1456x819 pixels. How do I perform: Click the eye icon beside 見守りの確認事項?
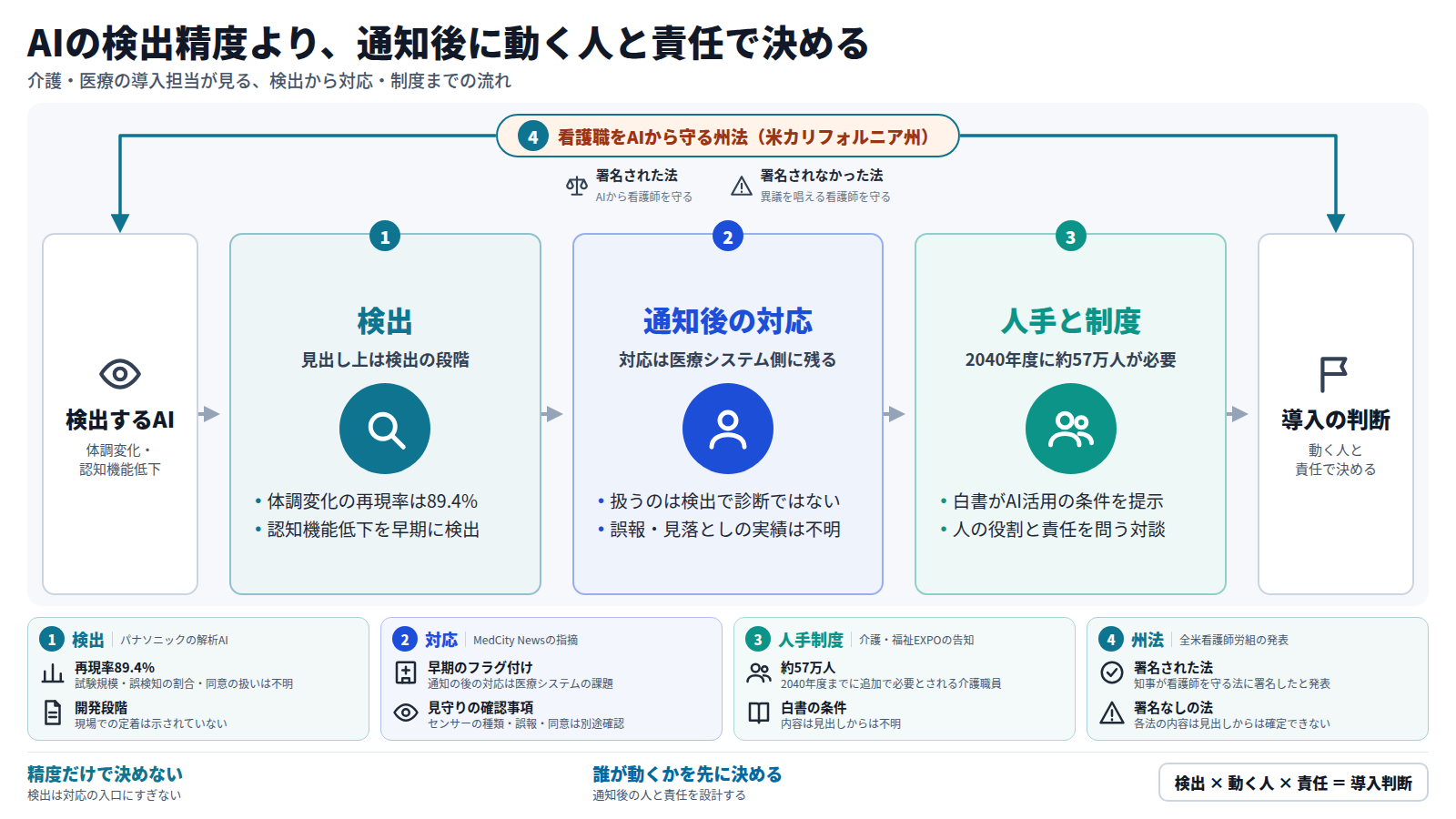[406, 713]
